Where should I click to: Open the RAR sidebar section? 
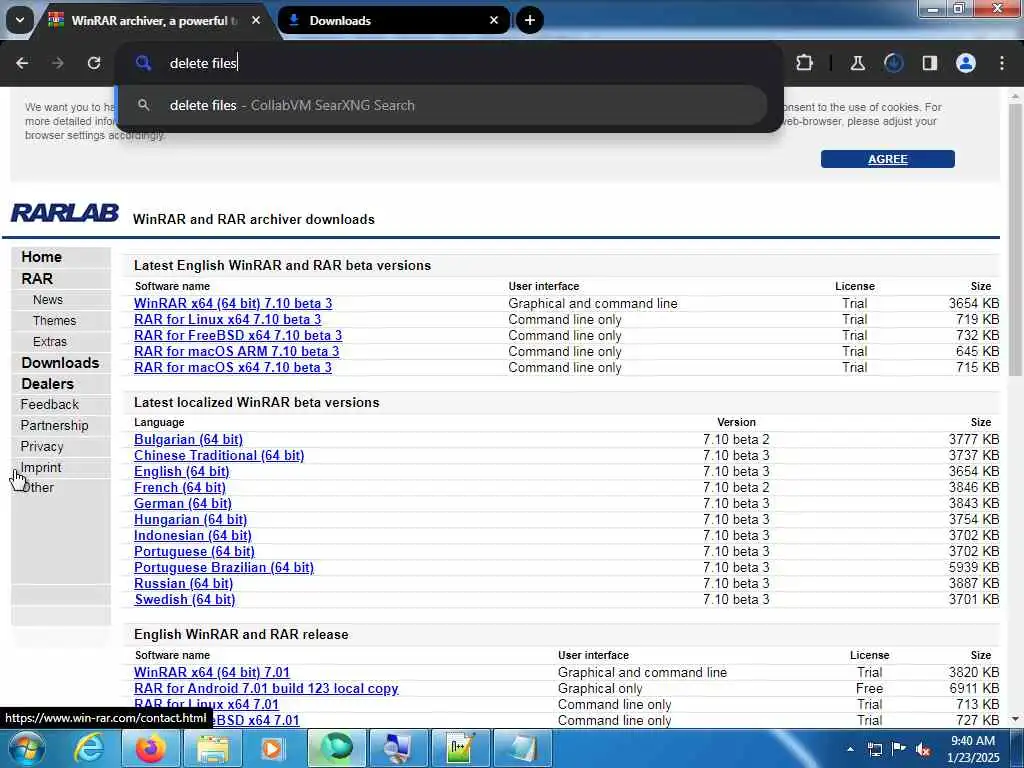point(37,279)
